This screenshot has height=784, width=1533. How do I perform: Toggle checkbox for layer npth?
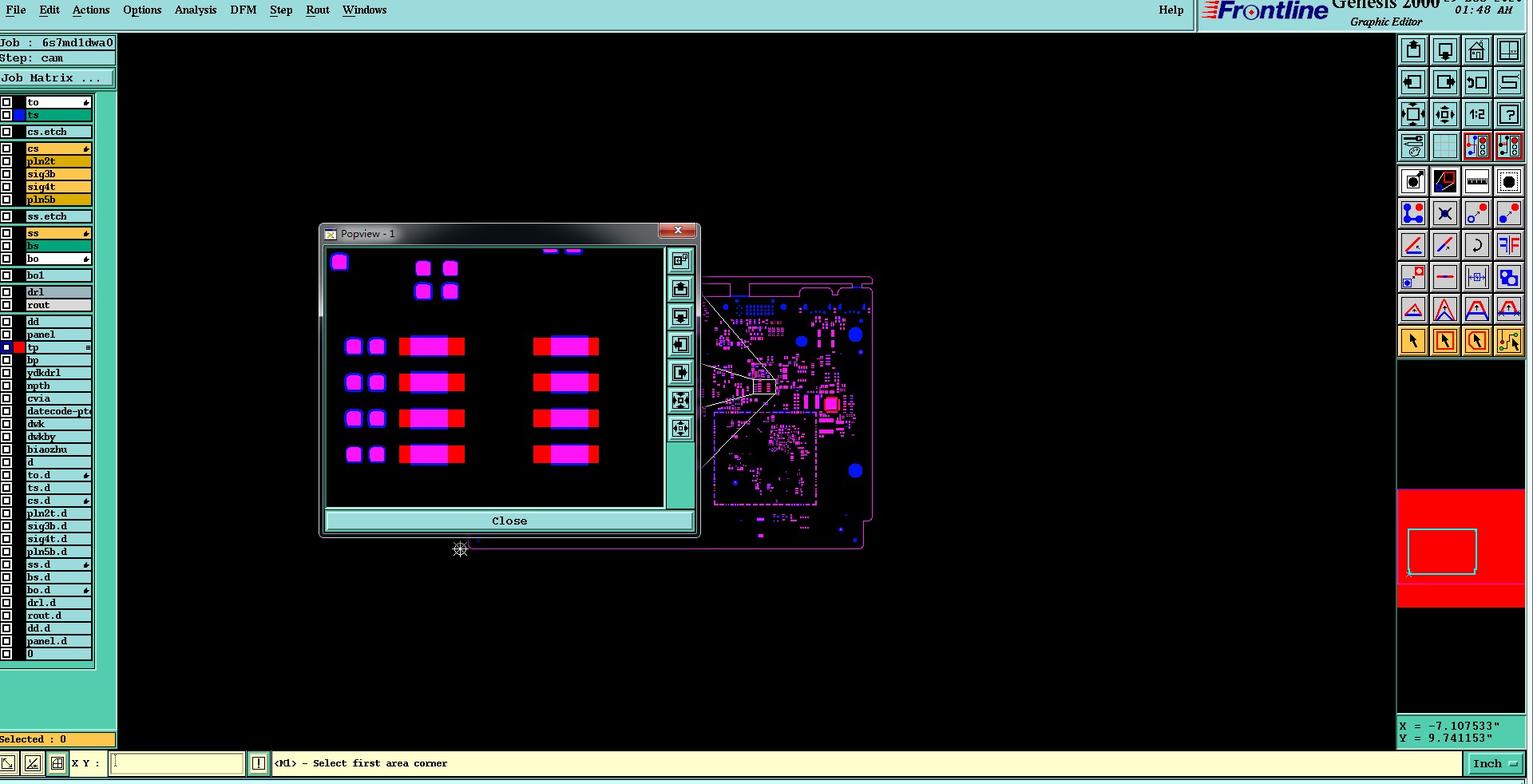6,386
